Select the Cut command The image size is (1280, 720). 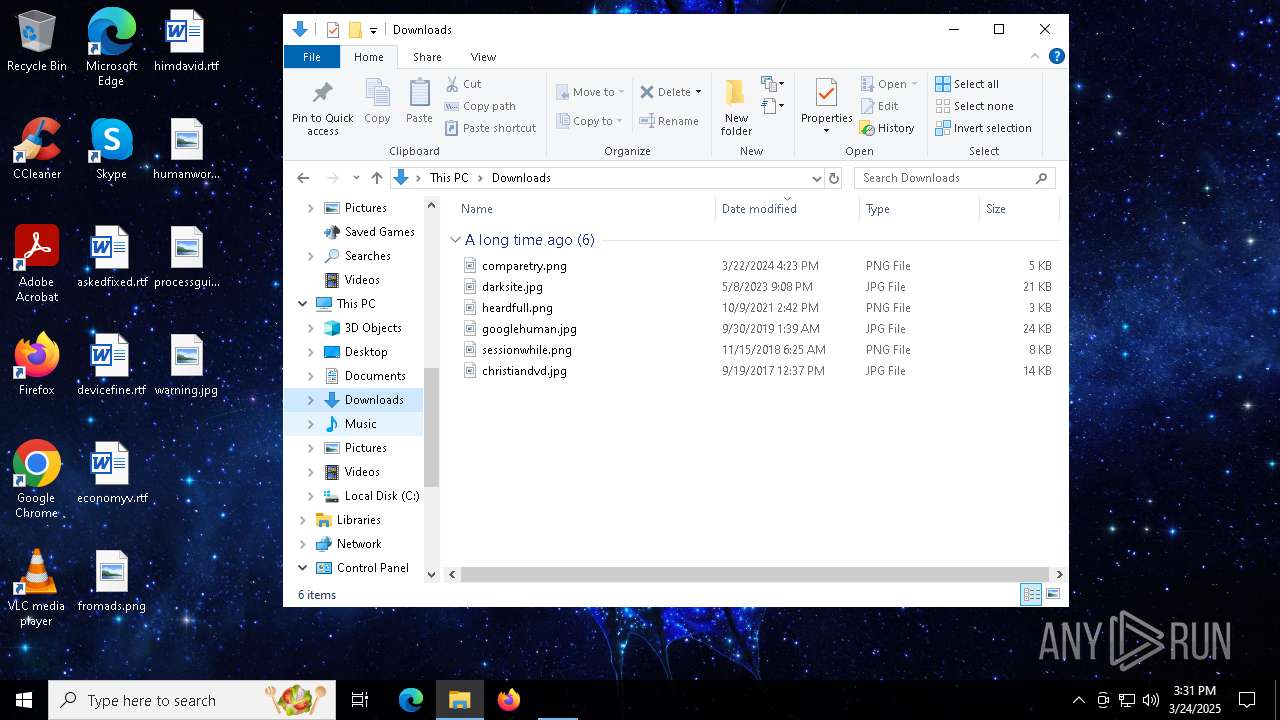[463, 84]
